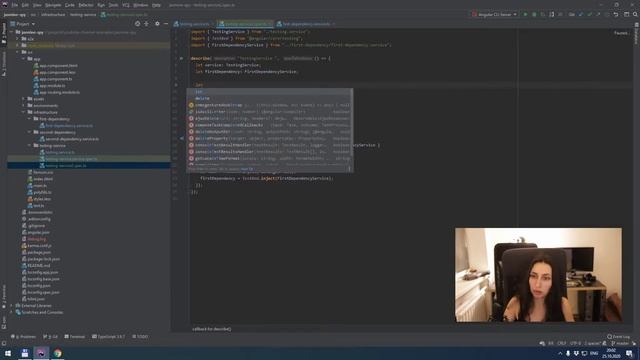Collapse the second-dependency folder

29,132
